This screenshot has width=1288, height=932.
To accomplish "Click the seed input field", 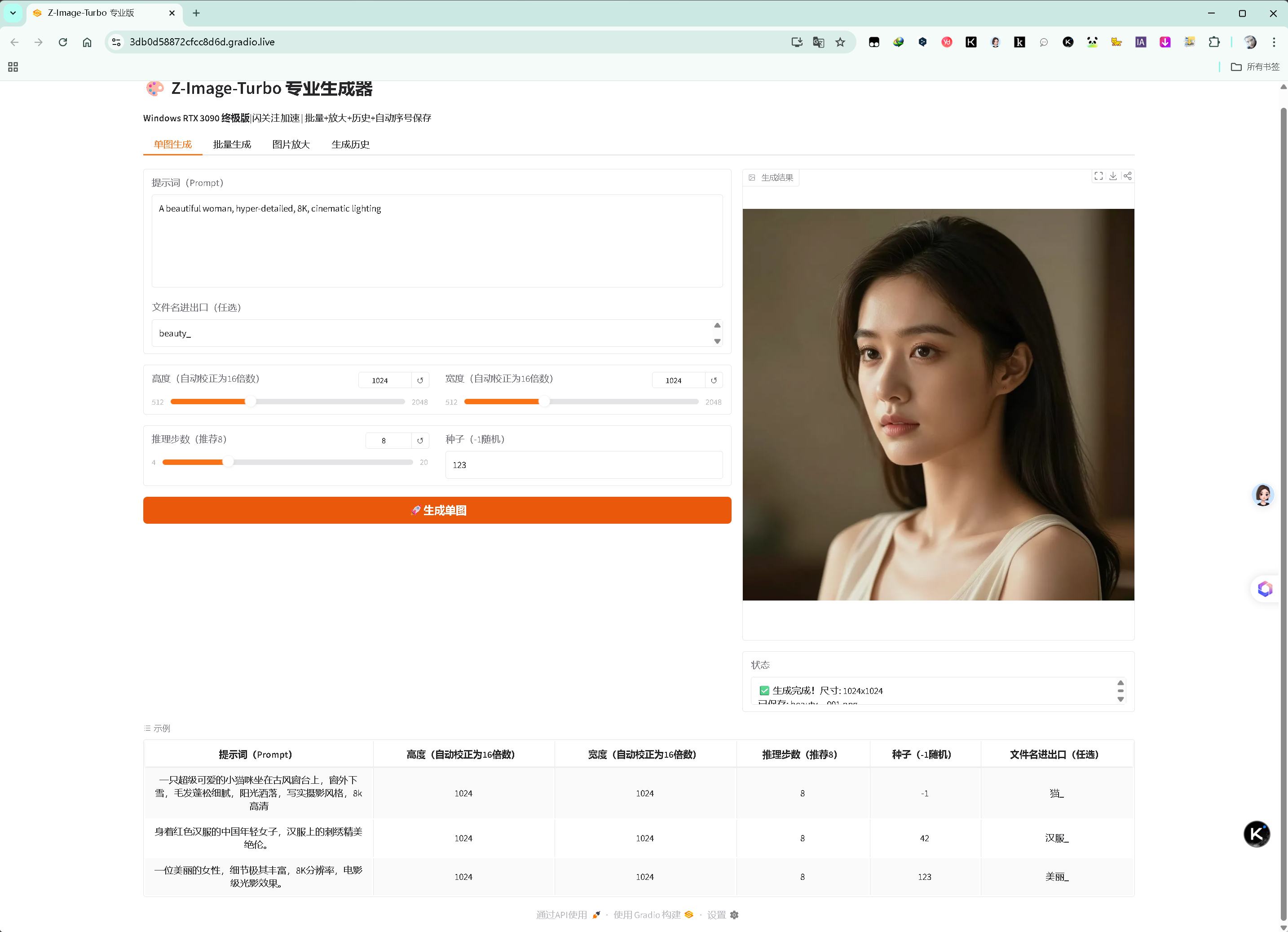I will pyautogui.click(x=583, y=464).
